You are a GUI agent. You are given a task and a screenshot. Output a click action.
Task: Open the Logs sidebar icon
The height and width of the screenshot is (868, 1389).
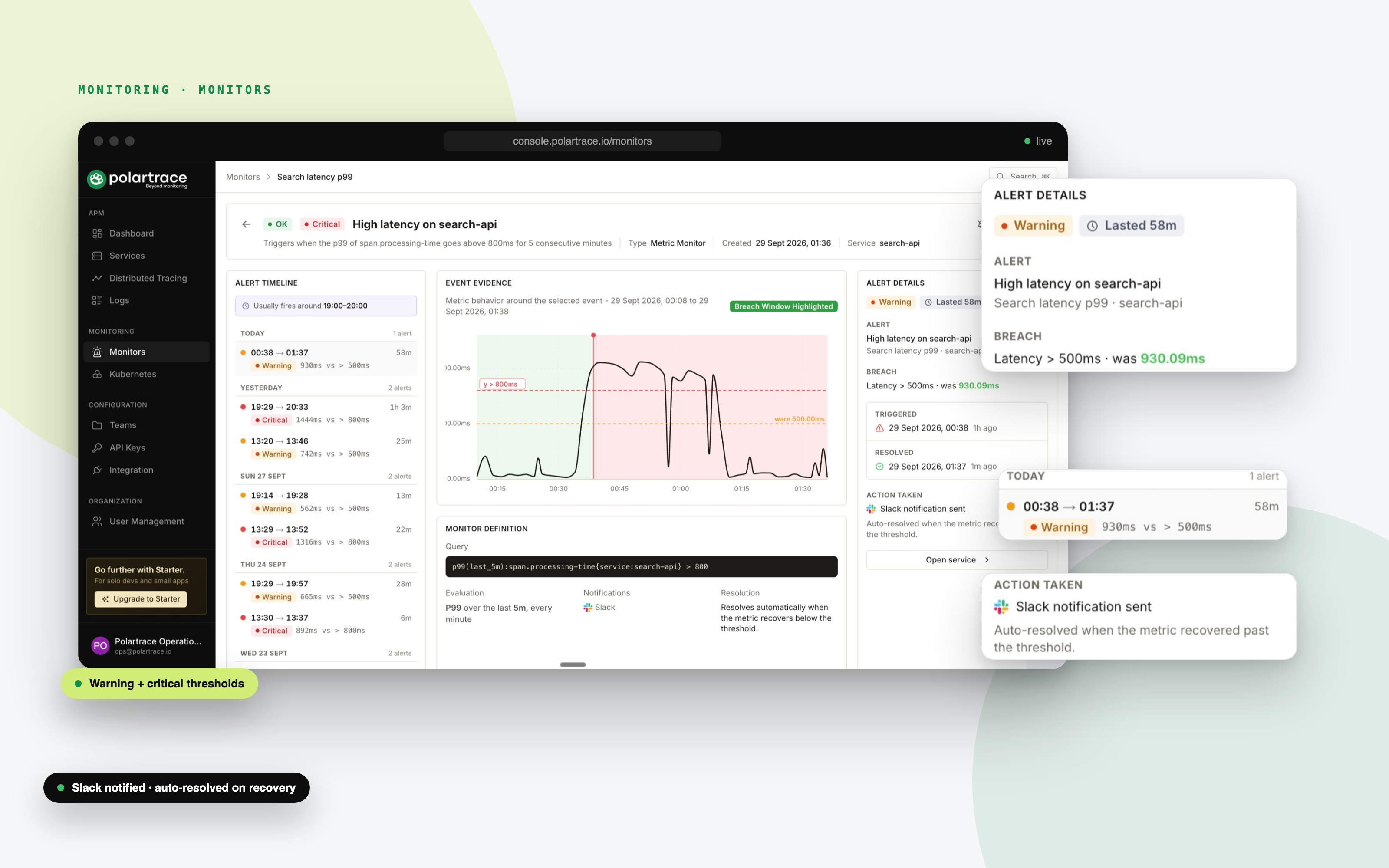[x=97, y=300]
